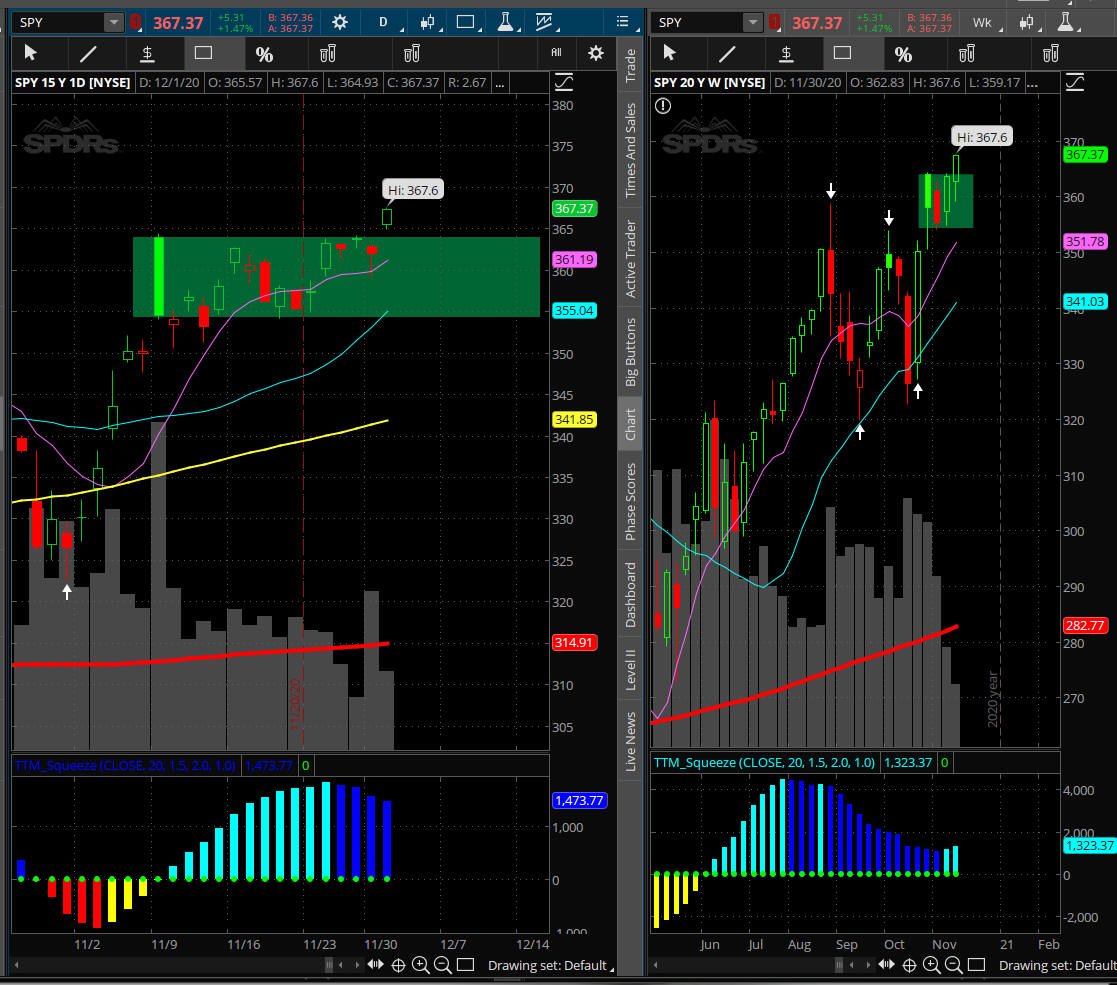1117x985 pixels.
Task: Choose the price level tool in left chart
Action: 147,54
